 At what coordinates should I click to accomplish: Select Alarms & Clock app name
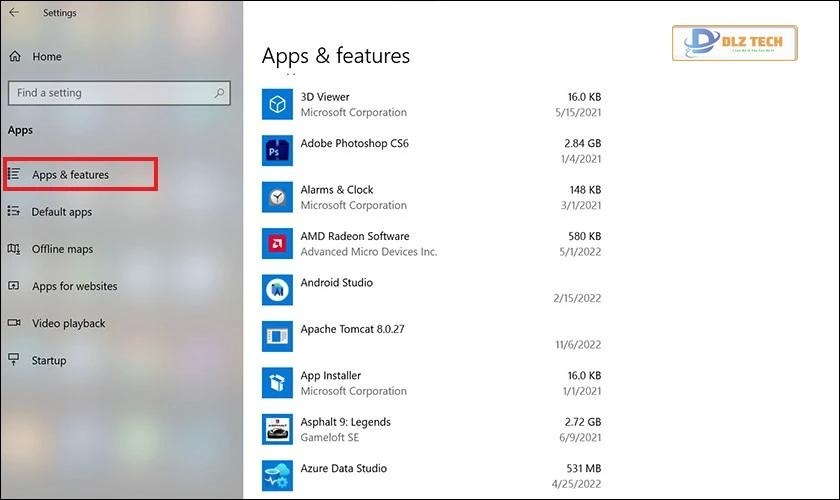(x=336, y=190)
